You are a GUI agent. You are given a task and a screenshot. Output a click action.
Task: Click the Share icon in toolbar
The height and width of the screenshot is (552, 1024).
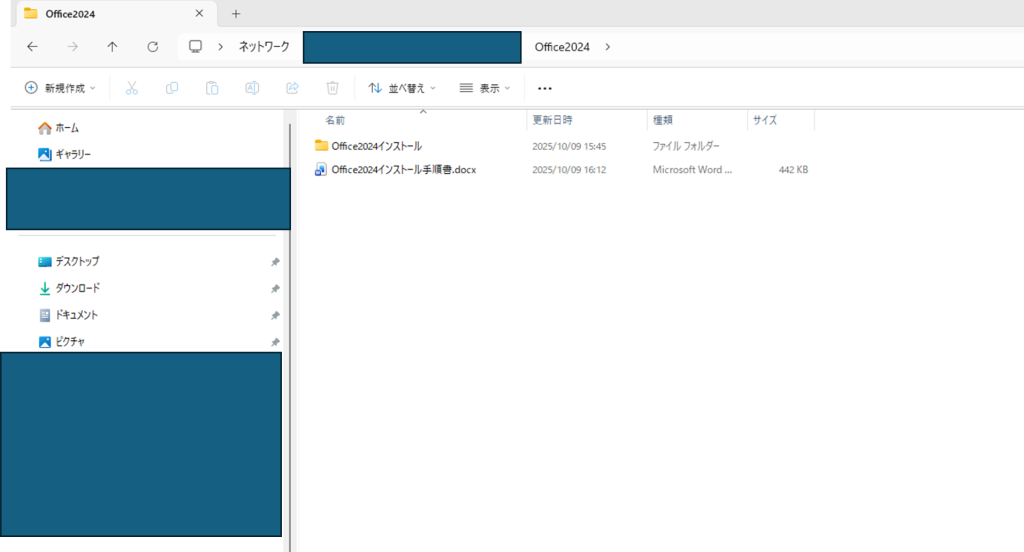click(293, 88)
